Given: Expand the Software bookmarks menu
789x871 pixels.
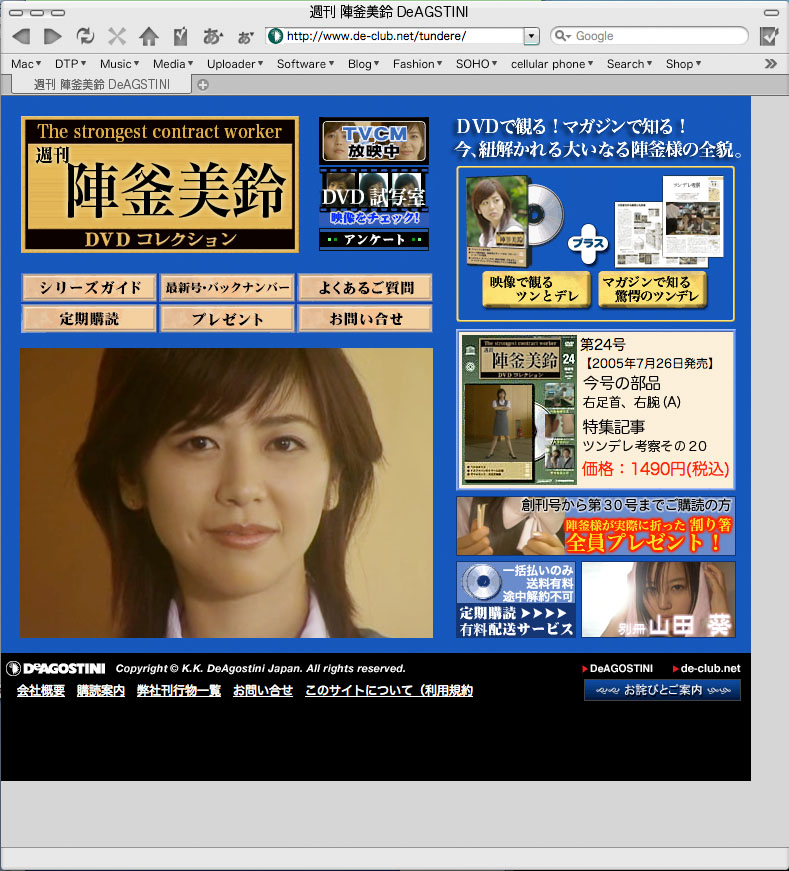Looking at the screenshot, I should tap(306, 64).
